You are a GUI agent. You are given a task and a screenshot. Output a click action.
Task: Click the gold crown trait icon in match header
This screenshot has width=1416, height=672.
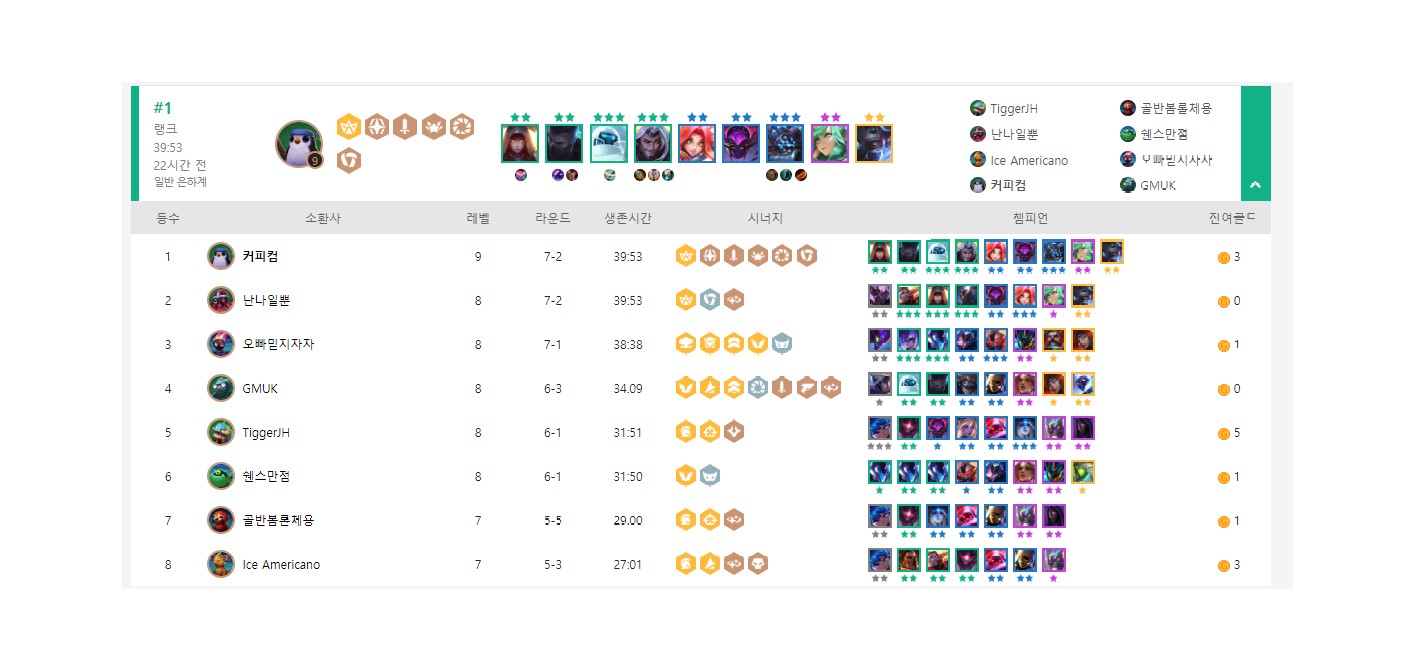pyautogui.click(x=348, y=127)
